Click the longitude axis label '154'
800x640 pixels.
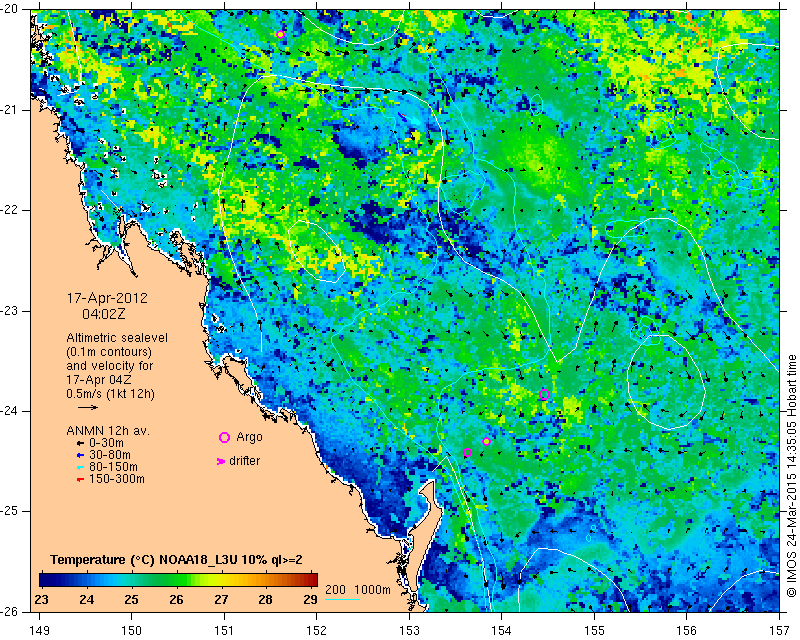point(502,631)
